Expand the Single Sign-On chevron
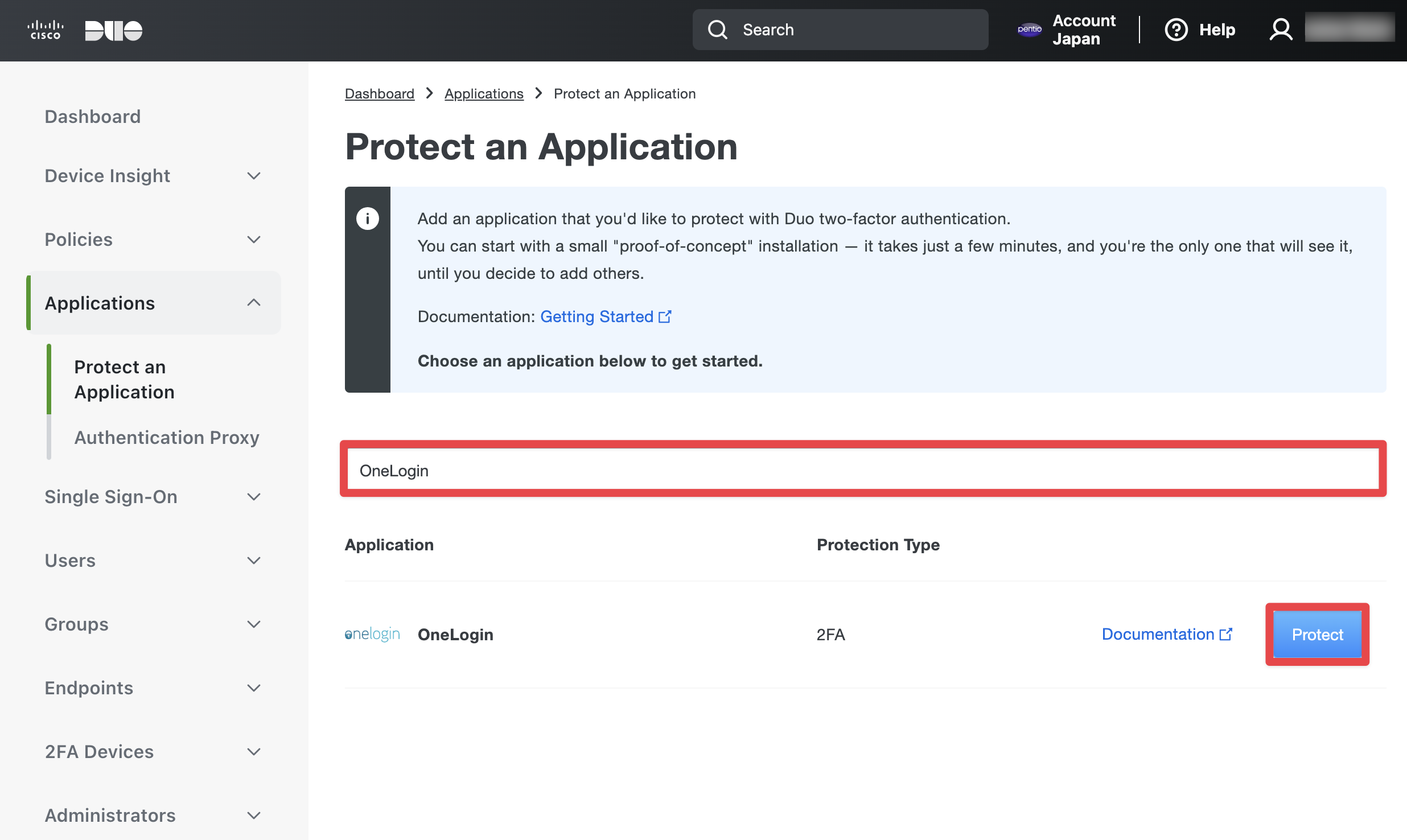This screenshot has height=840, width=1407. click(254, 497)
